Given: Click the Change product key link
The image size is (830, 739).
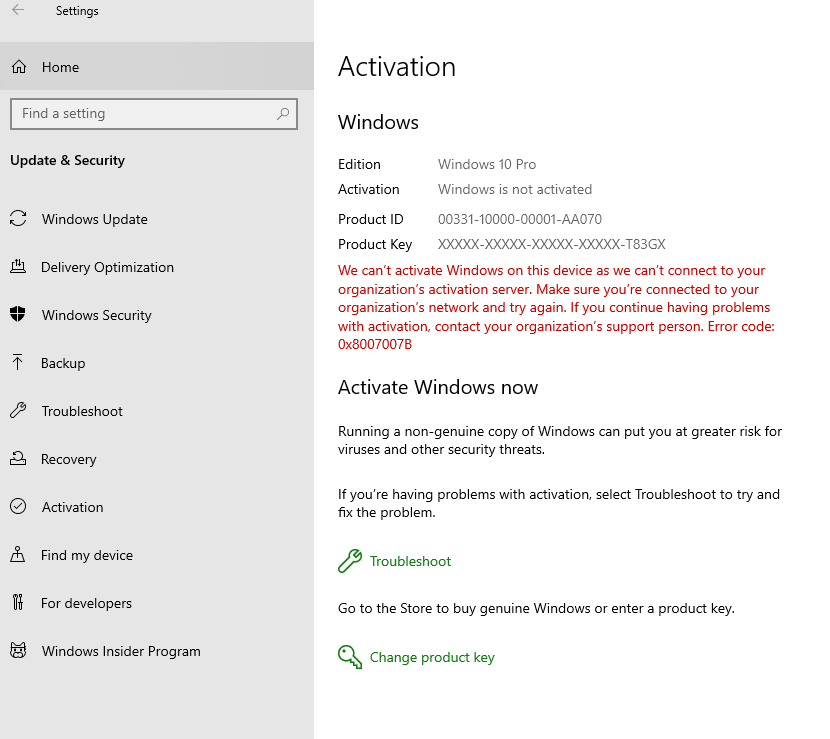Looking at the screenshot, I should click(x=432, y=657).
